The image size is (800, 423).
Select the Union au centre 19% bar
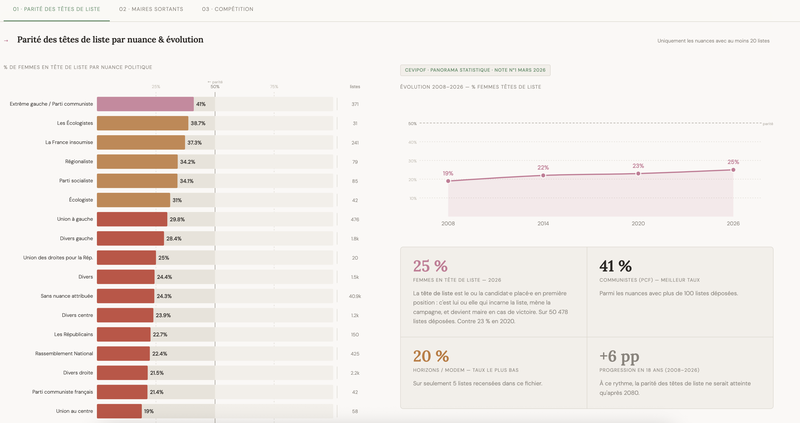(119, 411)
